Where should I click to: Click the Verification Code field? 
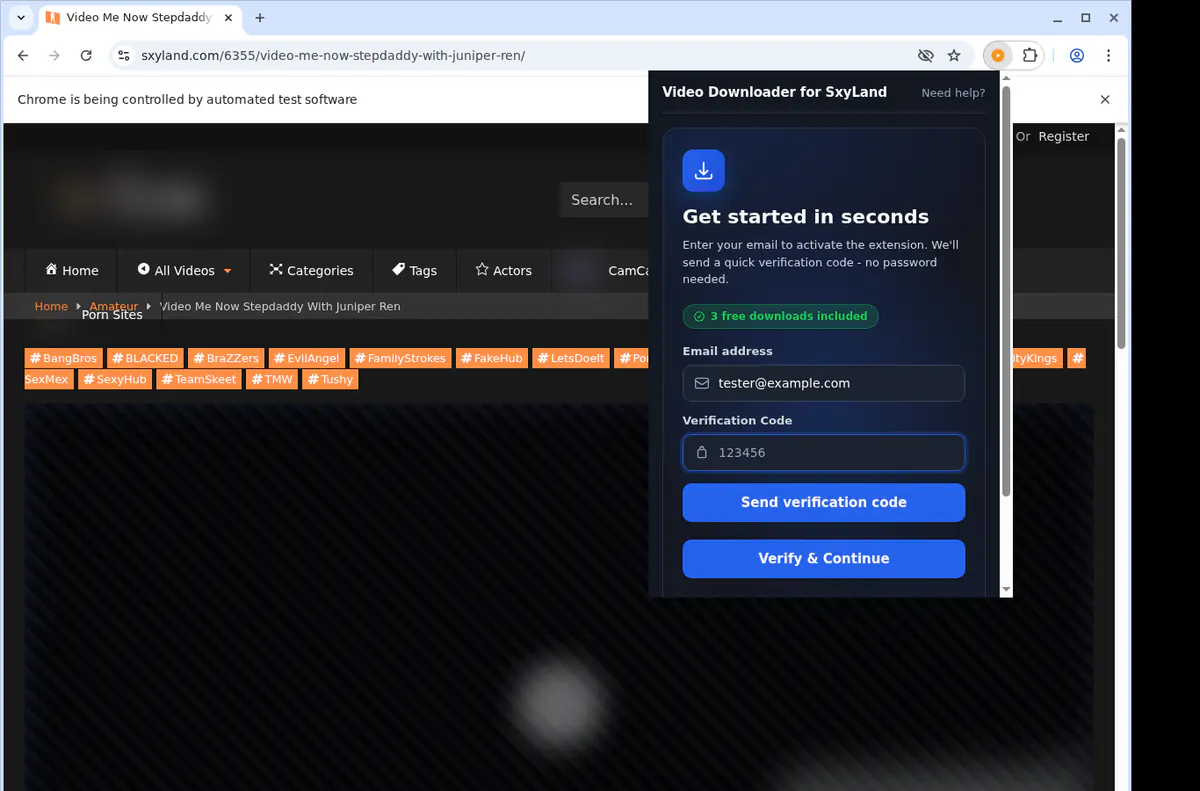(x=824, y=452)
